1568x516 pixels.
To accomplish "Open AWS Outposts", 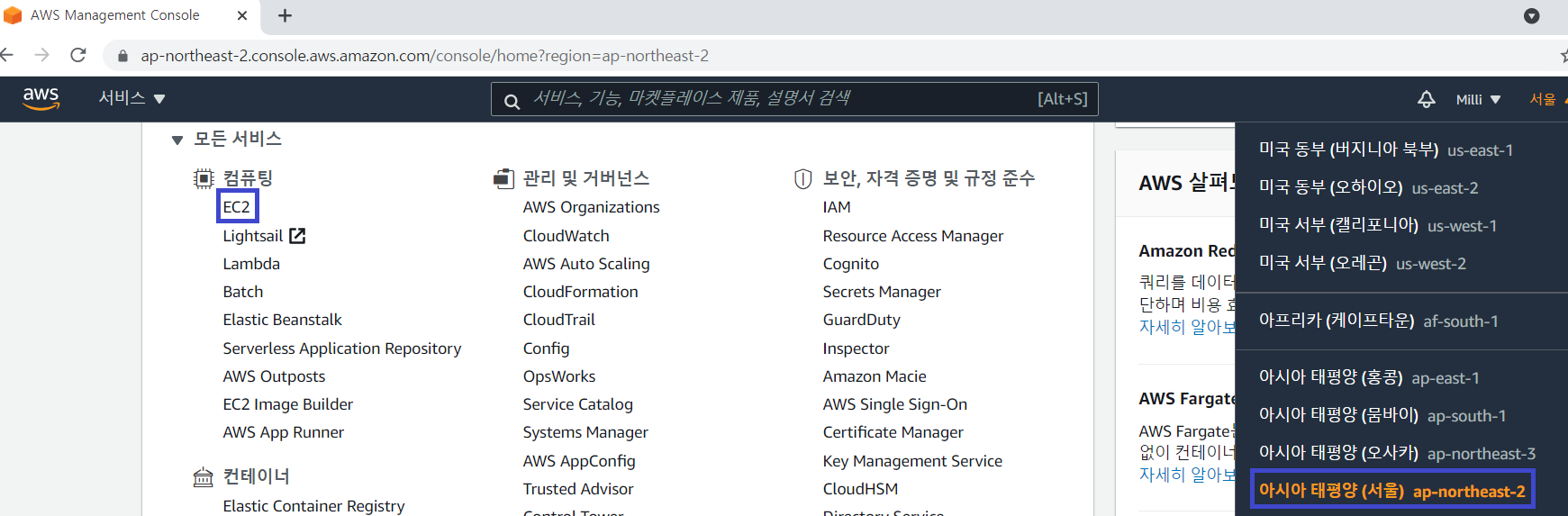I will [x=274, y=376].
